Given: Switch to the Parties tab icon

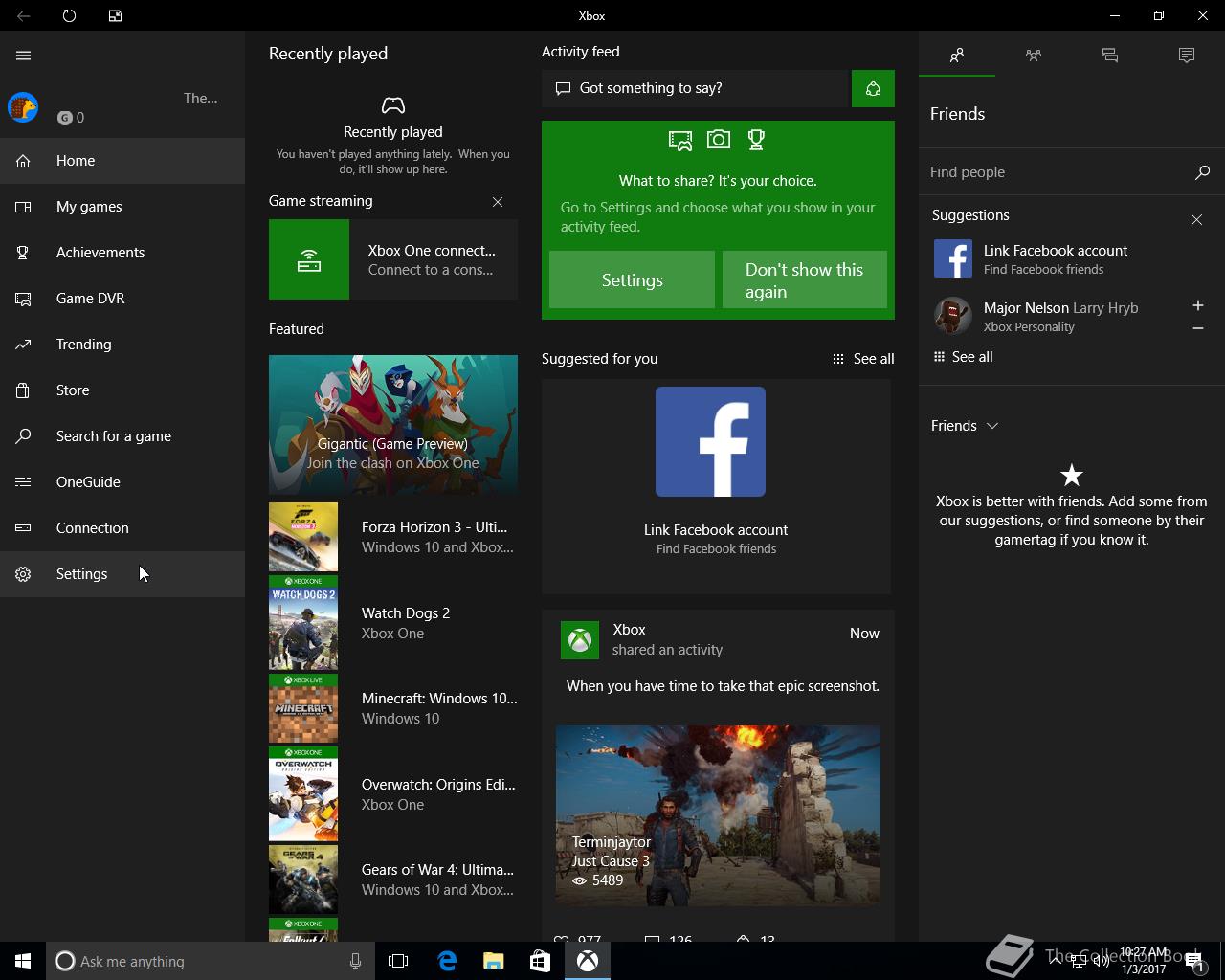Looking at the screenshot, I should click(x=1034, y=56).
